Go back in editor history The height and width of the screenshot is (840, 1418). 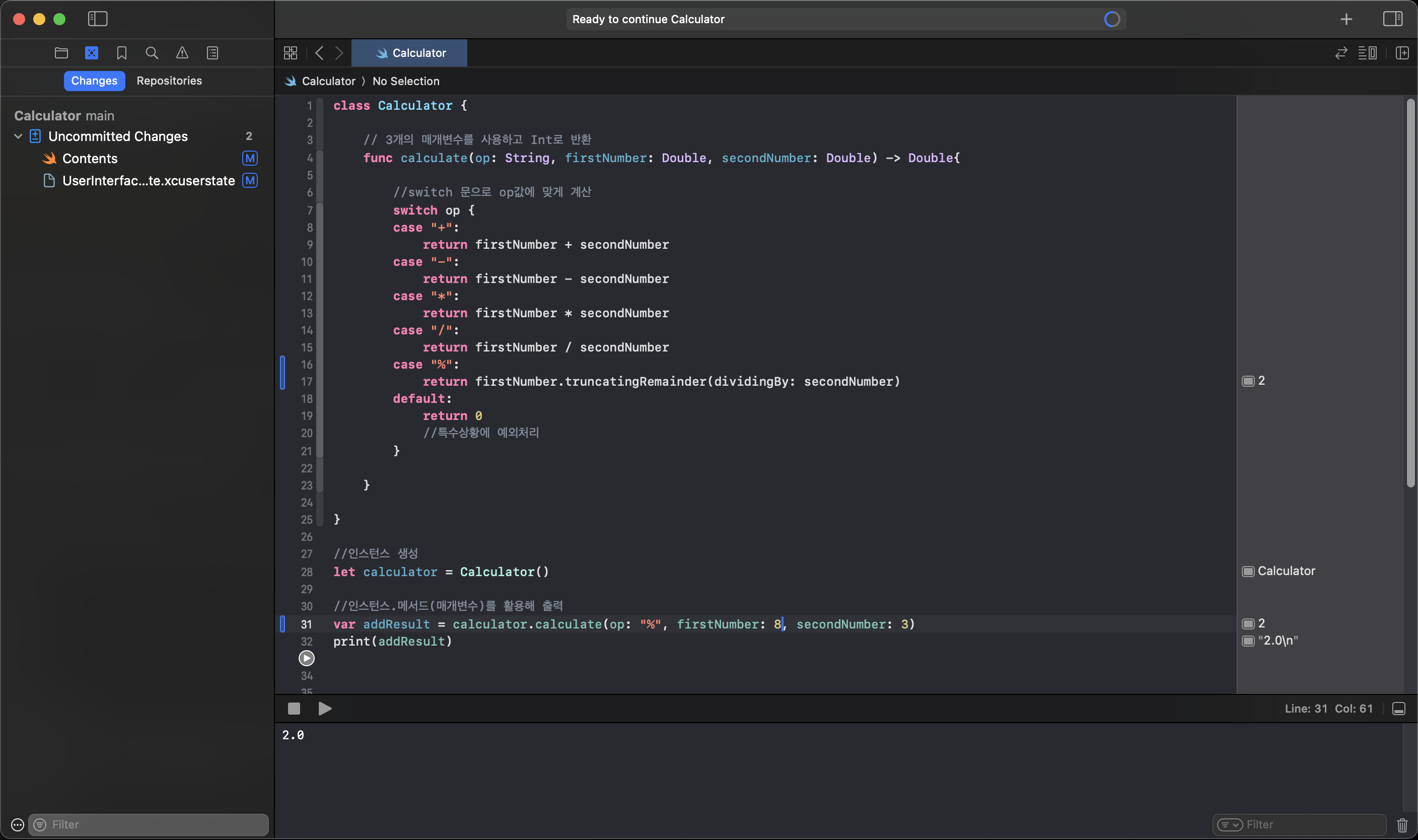tap(320, 53)
